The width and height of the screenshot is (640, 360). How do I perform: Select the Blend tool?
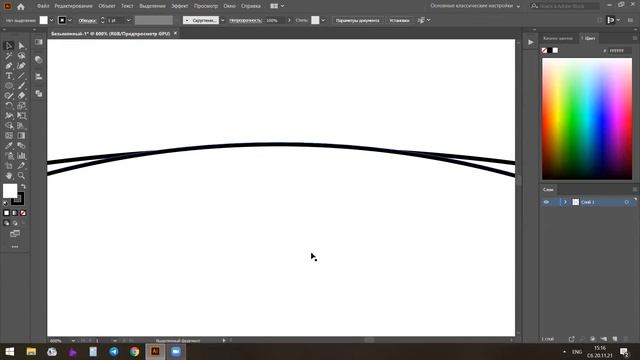tap(21, 146)
